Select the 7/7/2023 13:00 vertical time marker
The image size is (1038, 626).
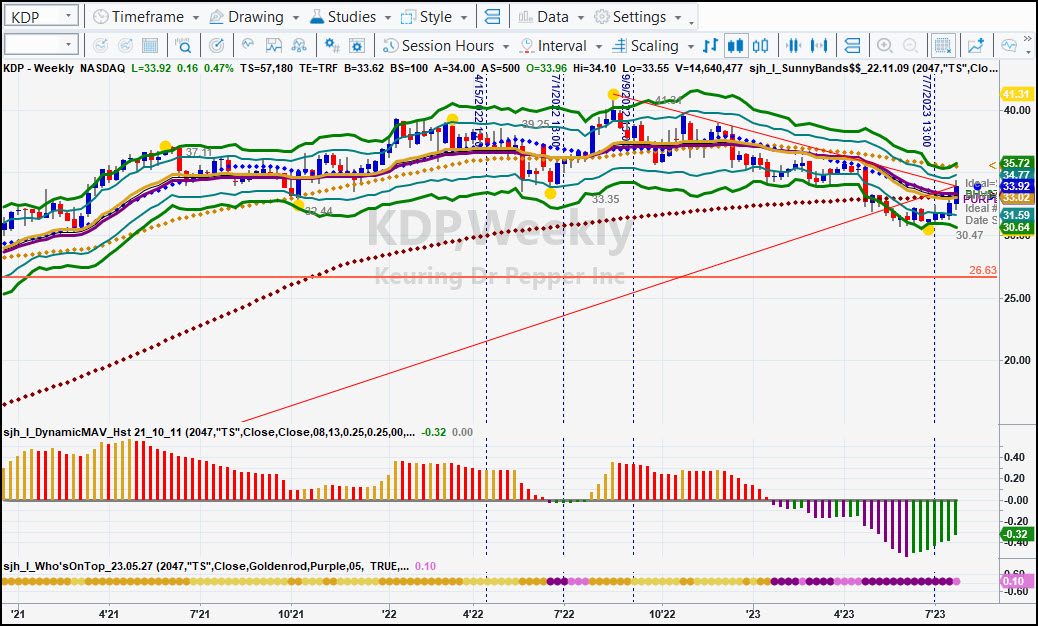(x=927, y=110)
